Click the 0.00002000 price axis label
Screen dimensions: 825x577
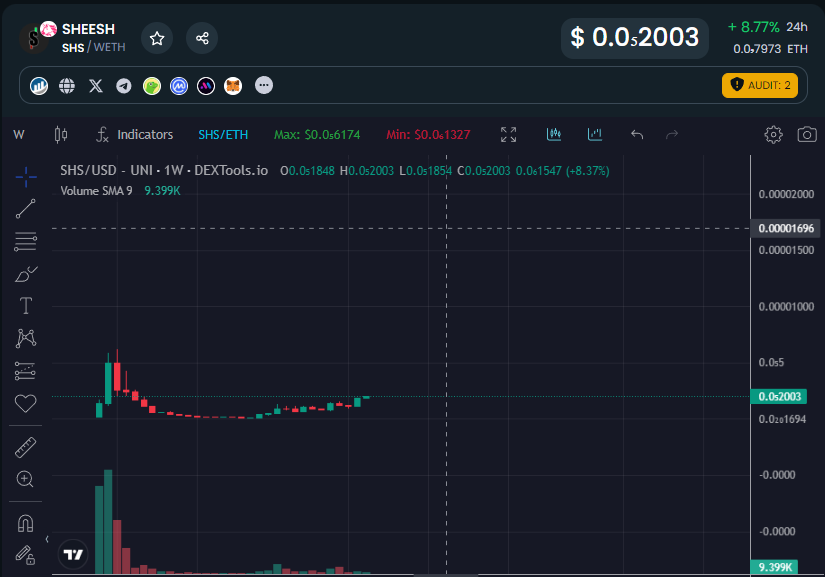[786, 194]
